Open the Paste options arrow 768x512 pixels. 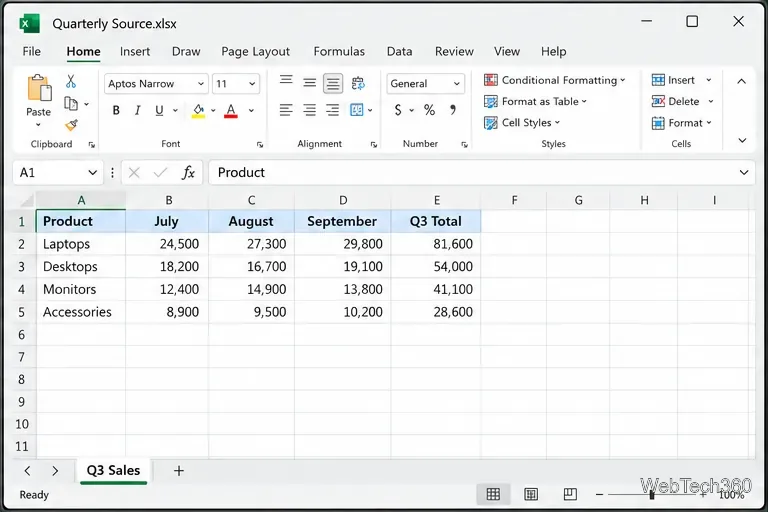tap(38, 125)
